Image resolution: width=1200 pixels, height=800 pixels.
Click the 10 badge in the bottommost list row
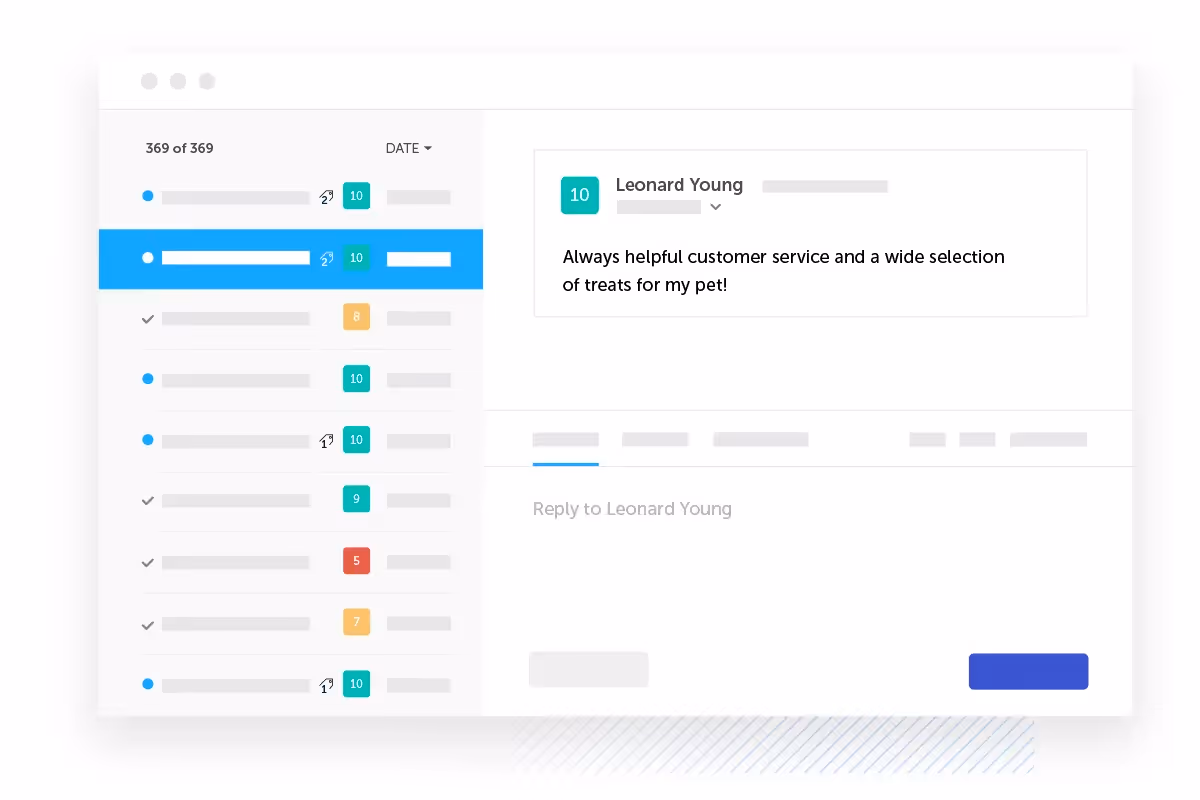pyautogui.click(x=356, y=684)
